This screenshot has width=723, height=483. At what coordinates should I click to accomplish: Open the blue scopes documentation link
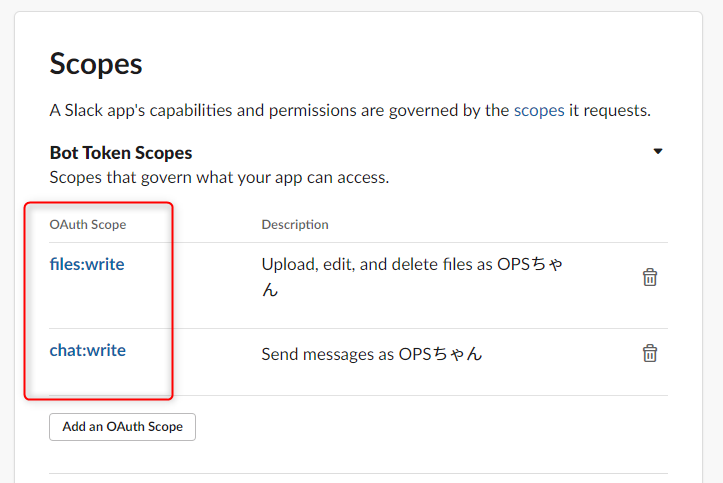[539, 111]
